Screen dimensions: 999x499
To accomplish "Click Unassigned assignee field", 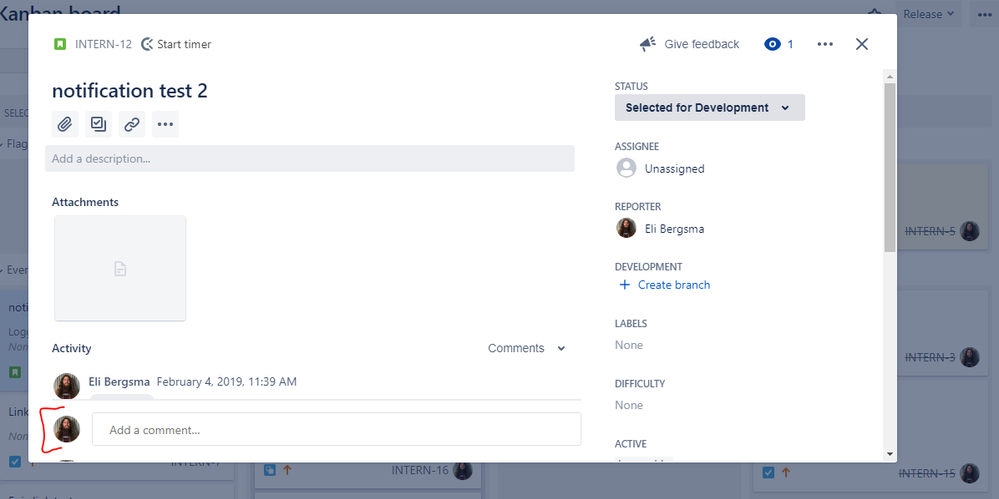I will click(x=660, y=169).
